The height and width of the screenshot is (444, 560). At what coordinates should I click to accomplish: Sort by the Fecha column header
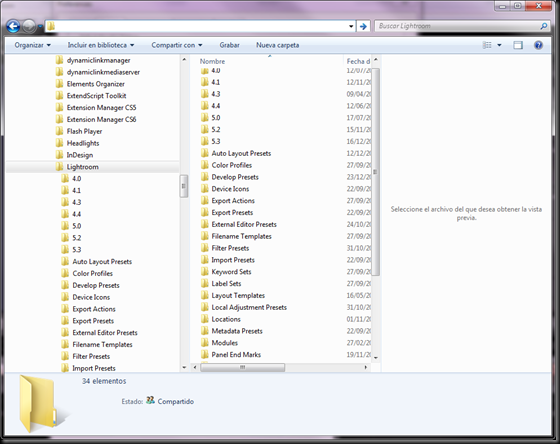(358, 61)
